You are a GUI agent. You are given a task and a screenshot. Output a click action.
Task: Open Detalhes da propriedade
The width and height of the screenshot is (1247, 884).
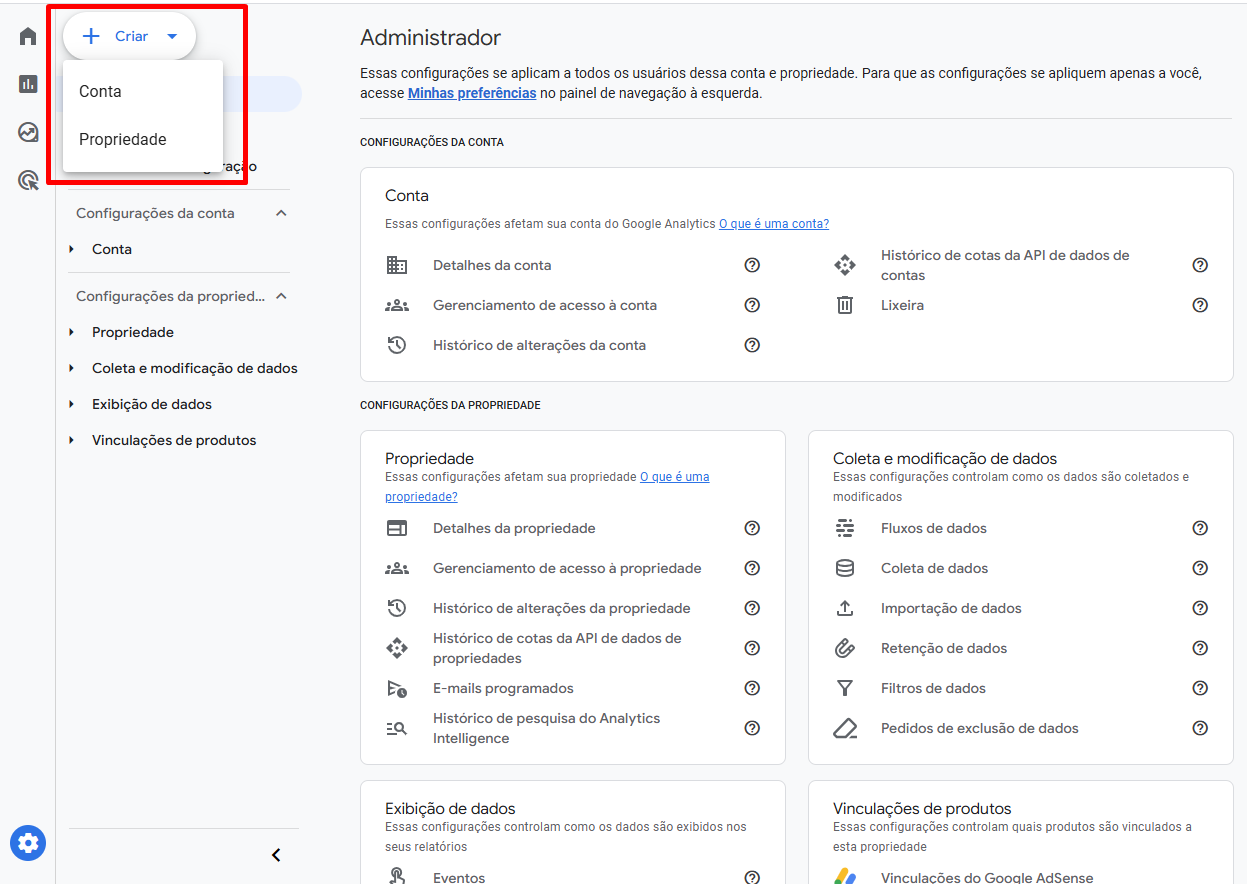coord(514,528)
